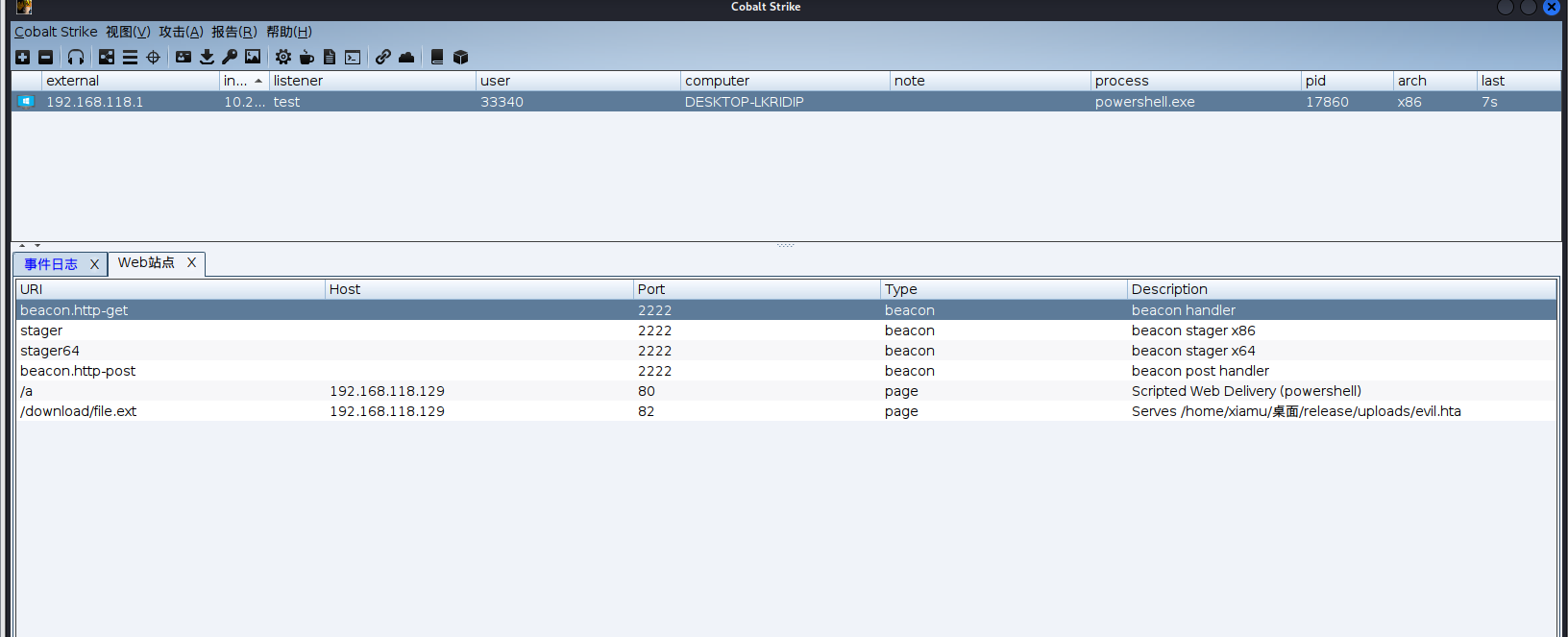Image resolution: width=1568 pixels, height=637 pixels.
Task: Switch to the Web站点 tab
Action: [146, 263]
